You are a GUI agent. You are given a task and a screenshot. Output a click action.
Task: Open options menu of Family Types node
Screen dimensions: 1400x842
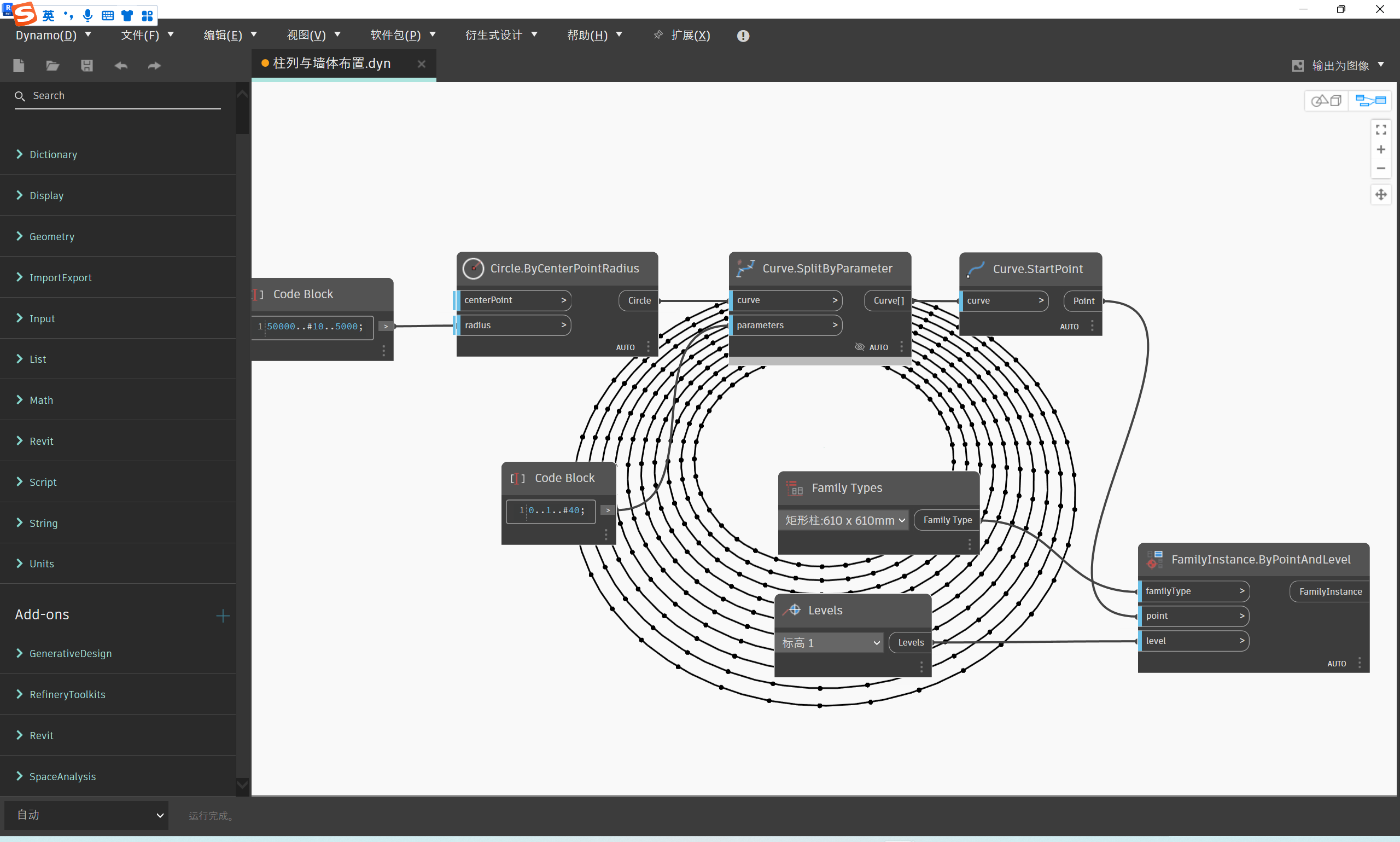point(970,544)
